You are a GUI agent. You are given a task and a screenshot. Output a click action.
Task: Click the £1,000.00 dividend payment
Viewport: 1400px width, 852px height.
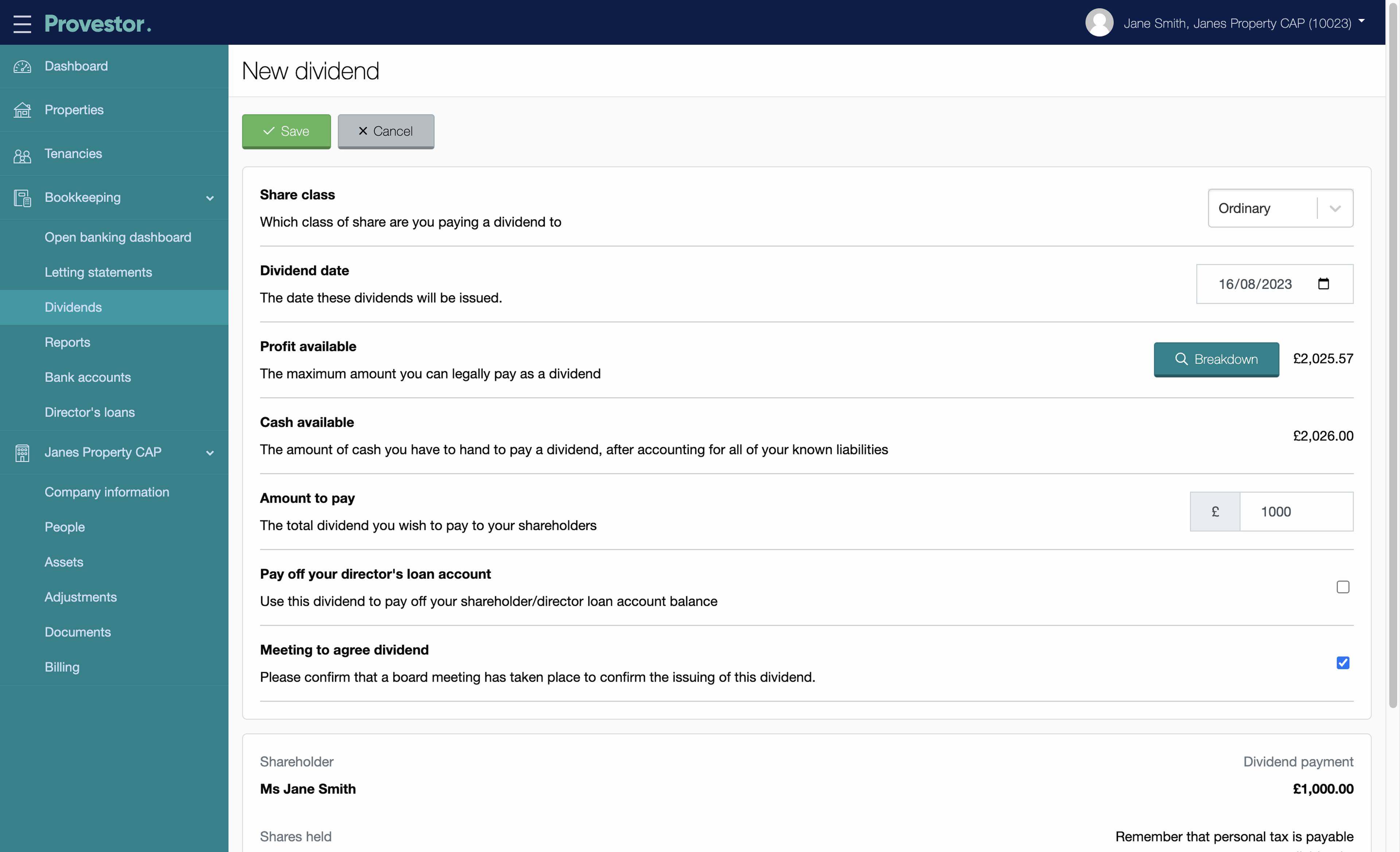1323,789
